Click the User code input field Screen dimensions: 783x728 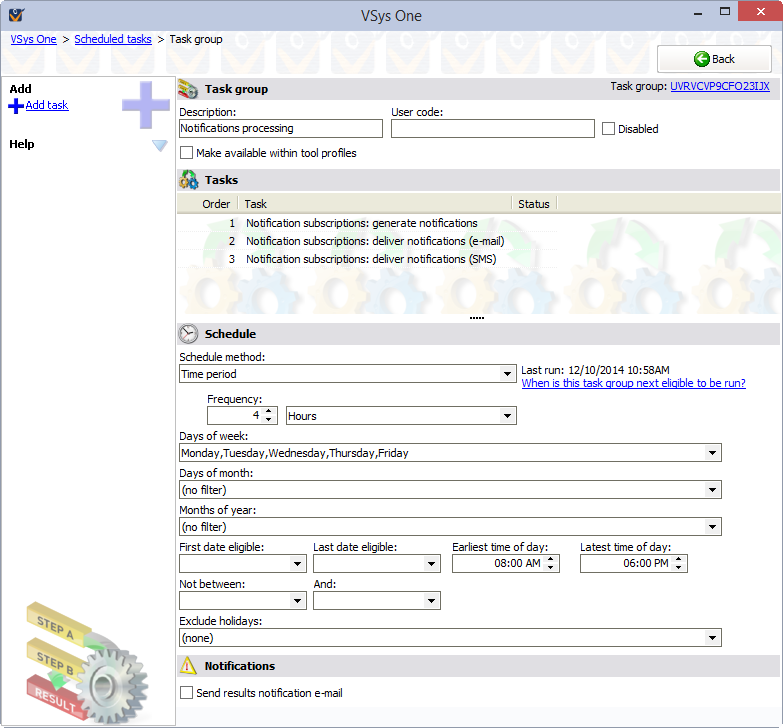pos(492,128)
